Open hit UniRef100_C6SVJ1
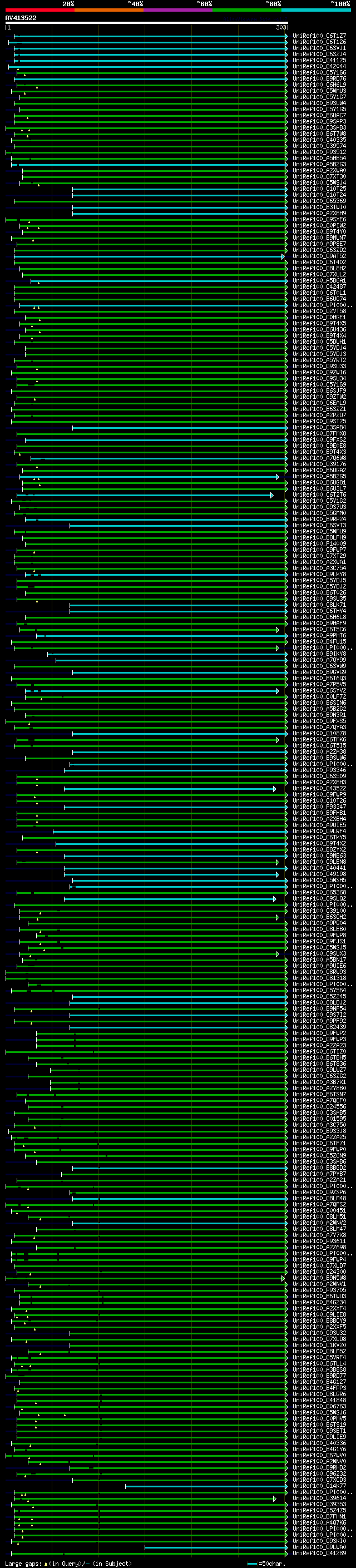356x1568 pixels. (x=319, y=48)
